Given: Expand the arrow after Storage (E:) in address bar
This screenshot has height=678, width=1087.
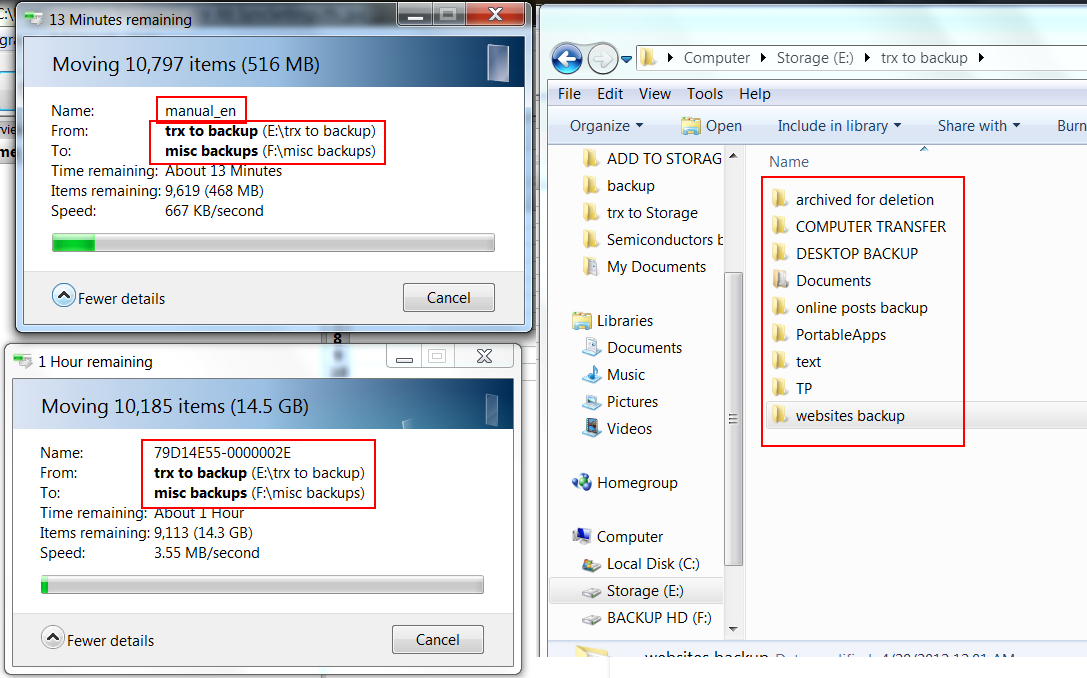Looking at the screenshot, I should click(867, 58).
